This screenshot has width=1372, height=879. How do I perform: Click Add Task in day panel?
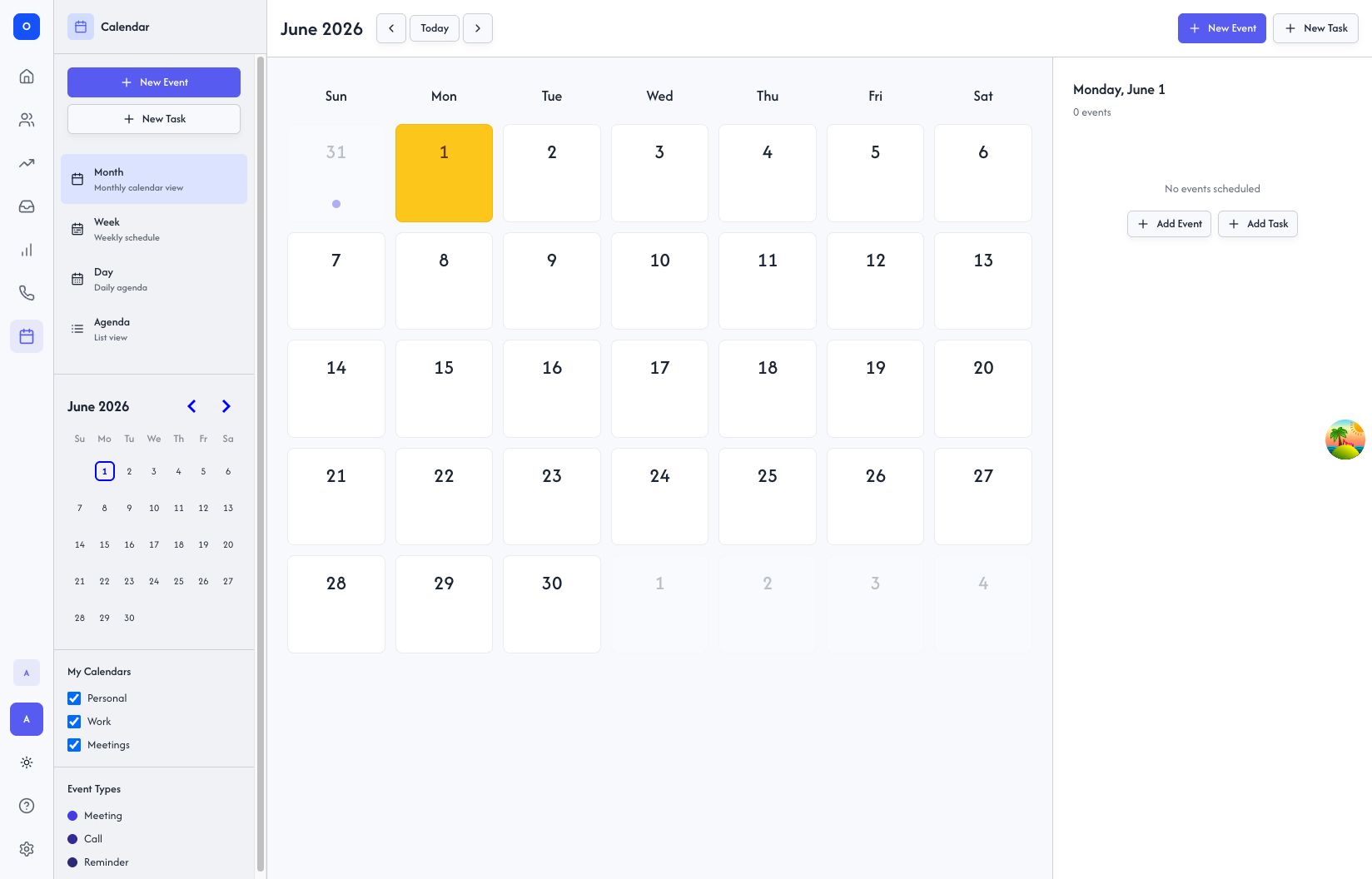point(1258,224)
